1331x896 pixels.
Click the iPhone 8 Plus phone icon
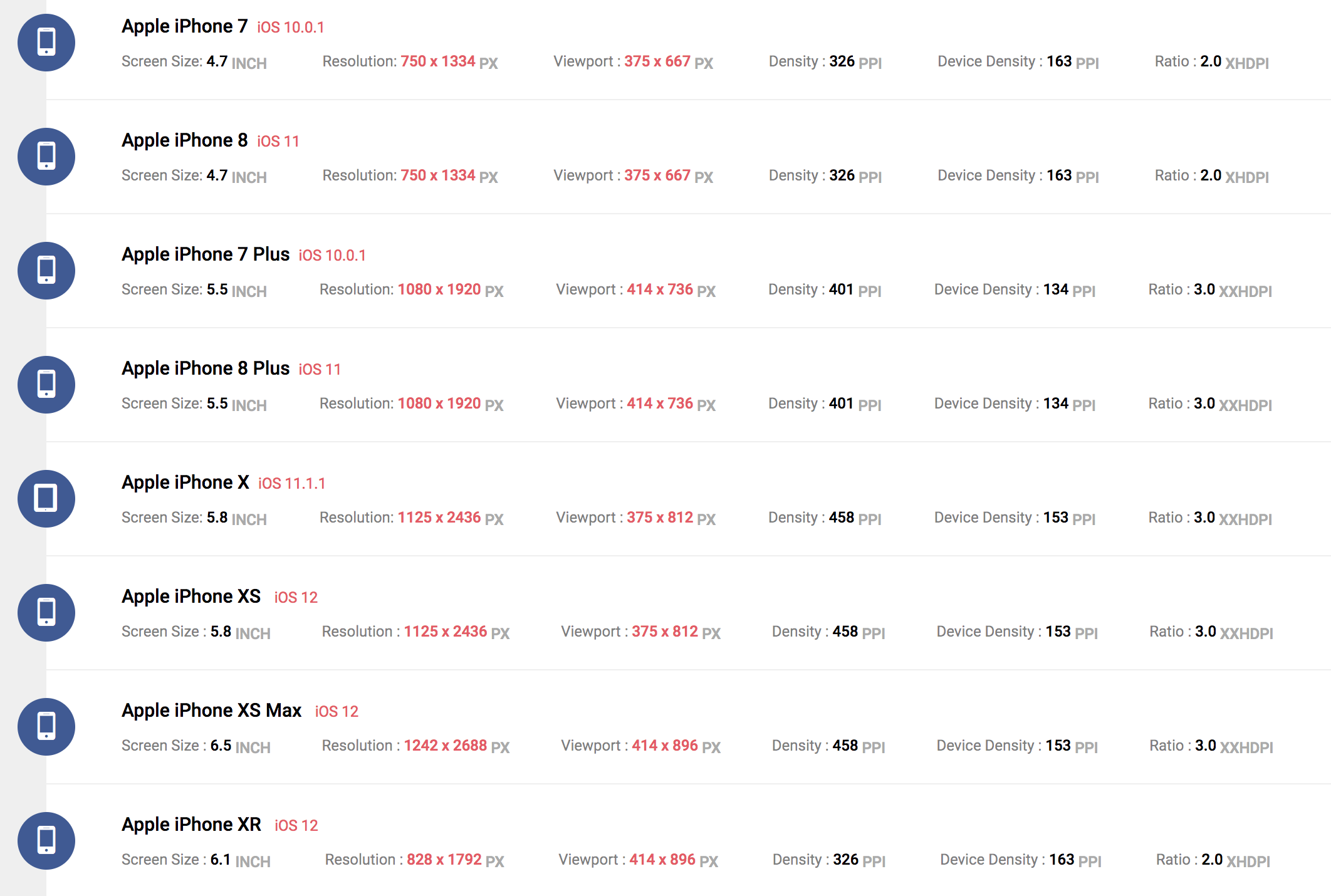tap(46, 385)
